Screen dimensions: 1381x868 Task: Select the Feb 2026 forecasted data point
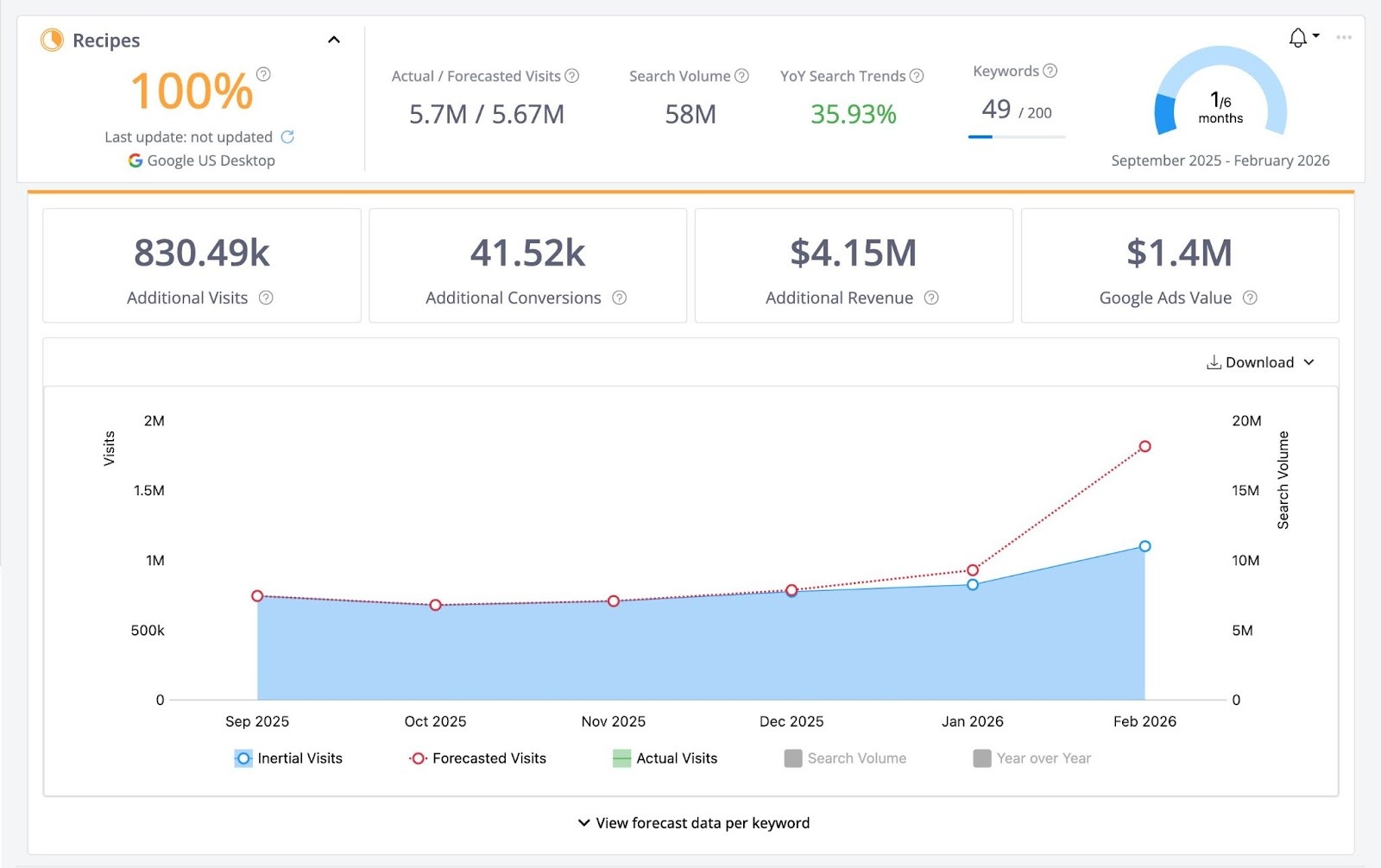1145,447
